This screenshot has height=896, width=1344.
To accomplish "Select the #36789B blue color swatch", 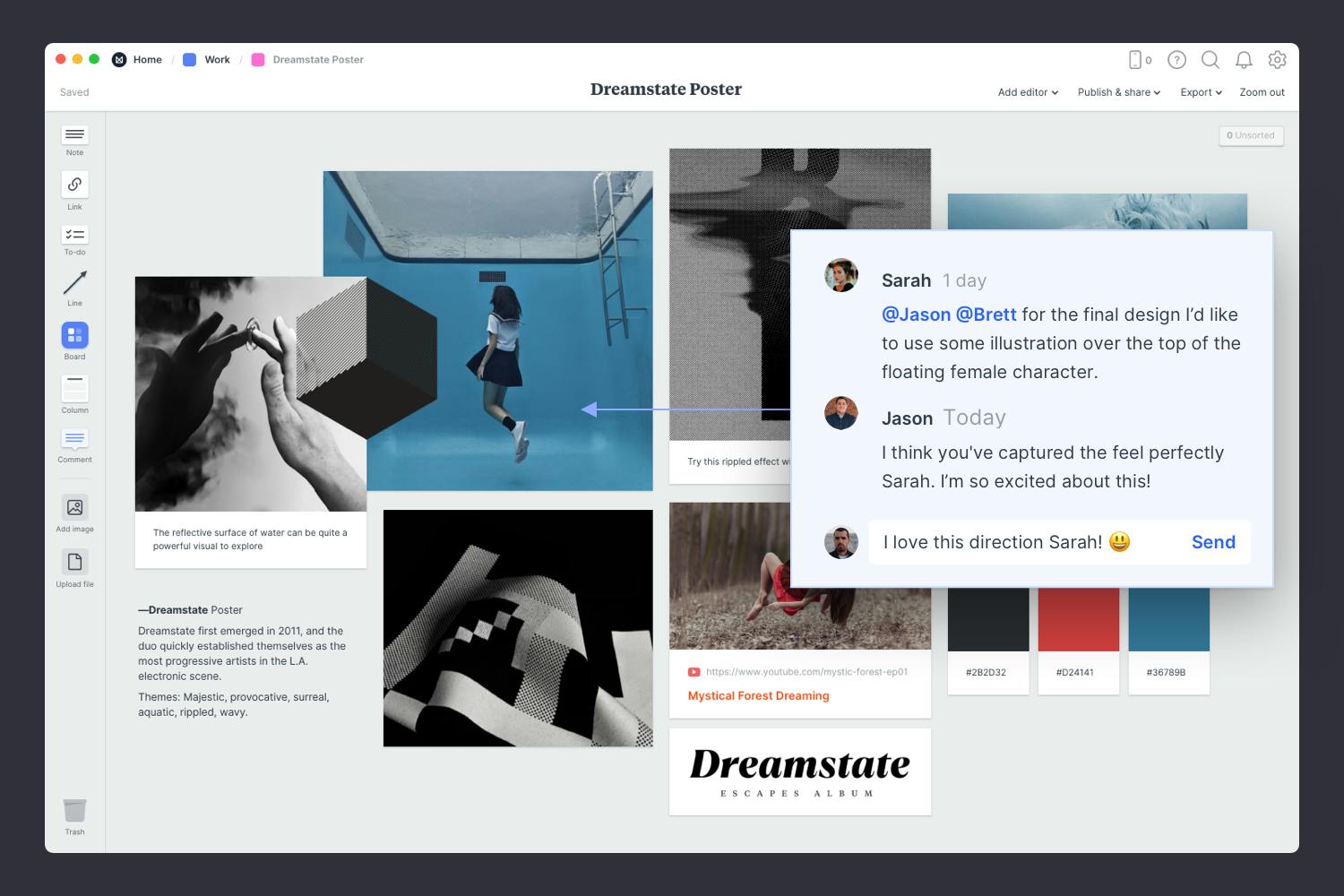I will pyautogui.click(x=1168, y=619).
